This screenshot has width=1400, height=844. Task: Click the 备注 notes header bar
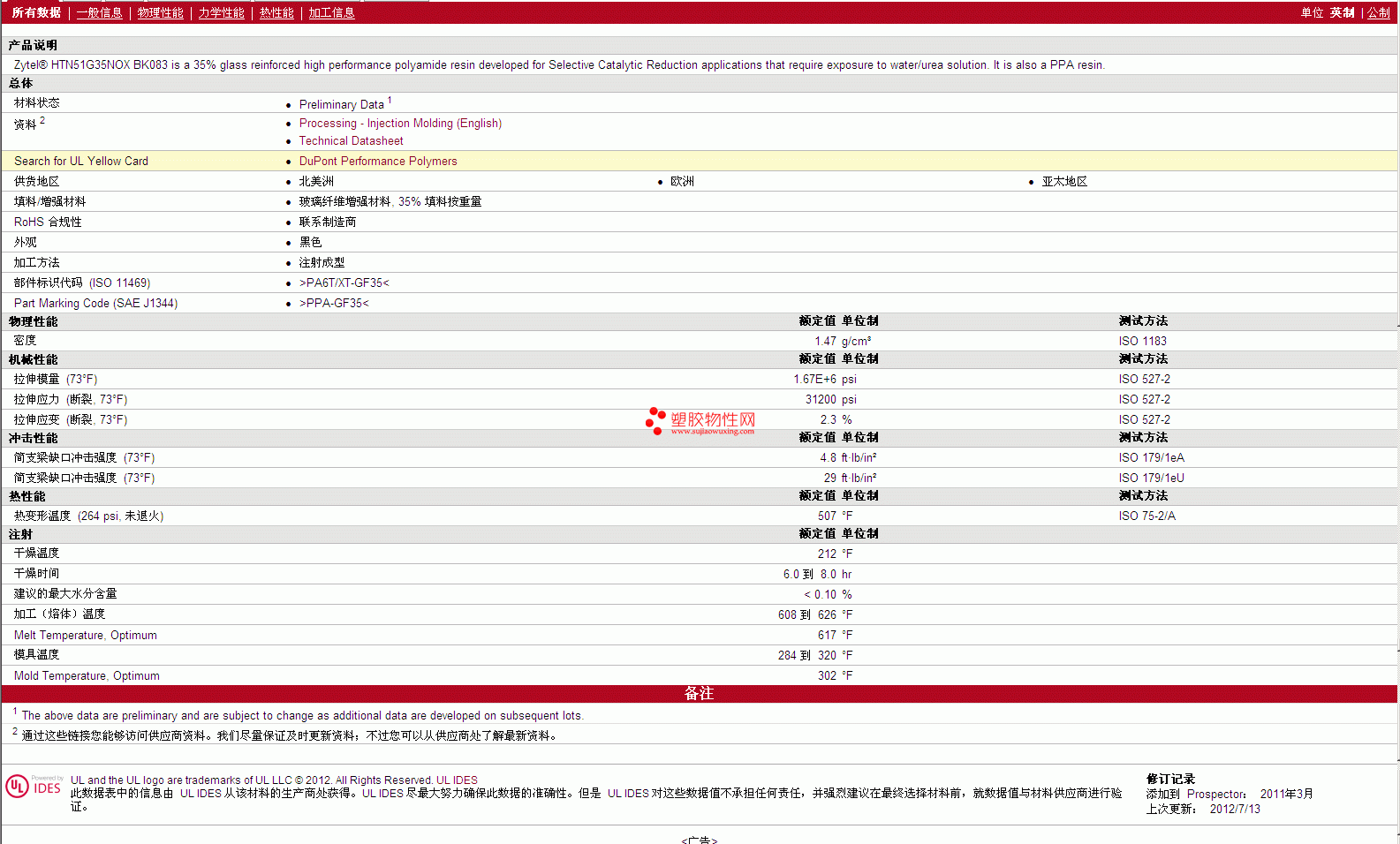700,694
